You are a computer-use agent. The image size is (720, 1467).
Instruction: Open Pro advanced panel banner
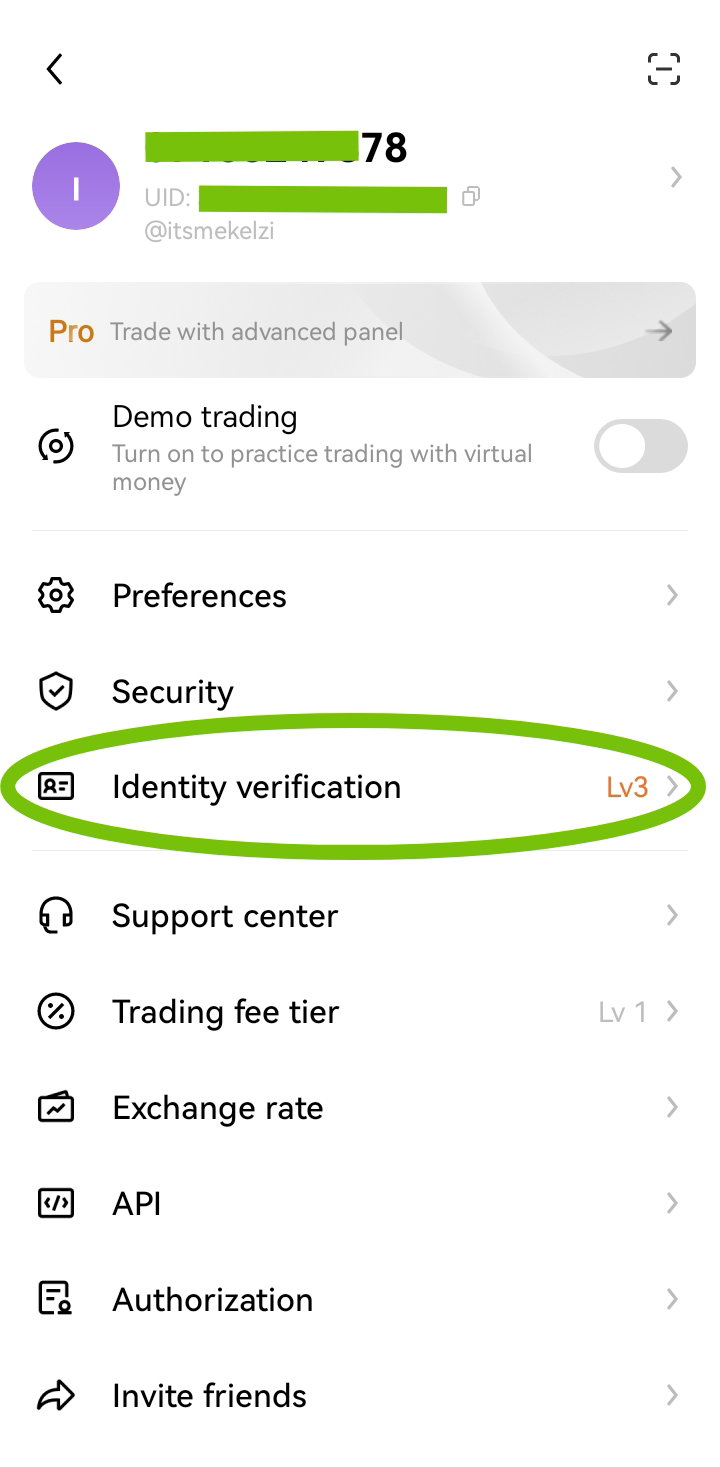[360, 330]
